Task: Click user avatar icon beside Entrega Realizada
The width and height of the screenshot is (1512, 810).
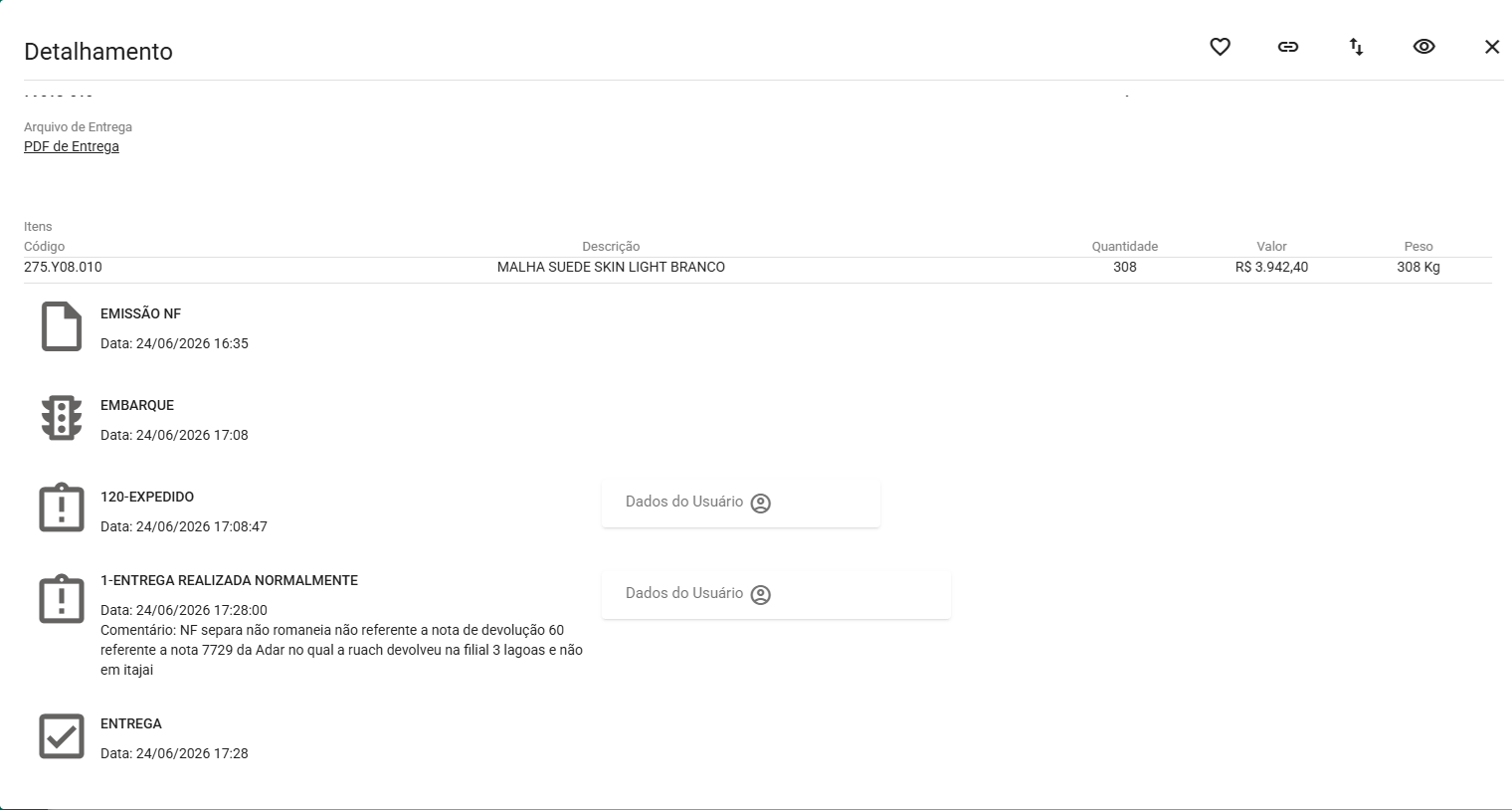Action: tap(761, 595)
